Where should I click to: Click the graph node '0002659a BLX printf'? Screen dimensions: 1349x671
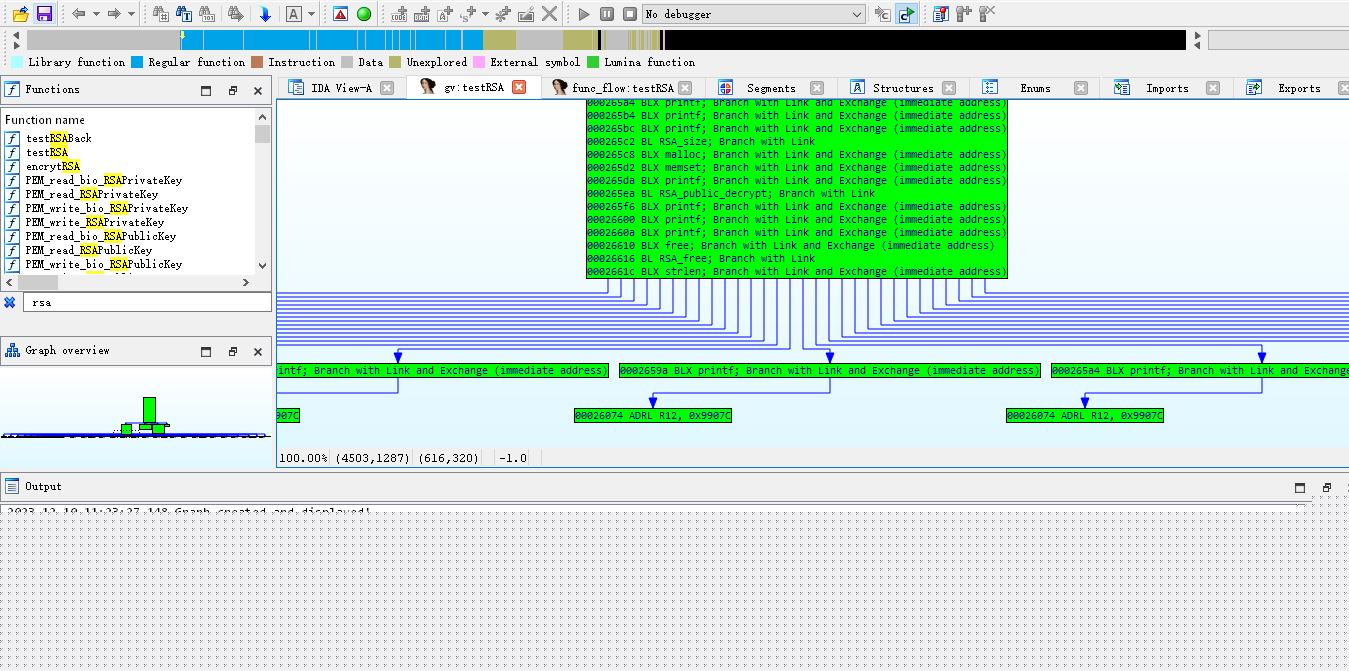pyautogui.click(x=829, y=370)
